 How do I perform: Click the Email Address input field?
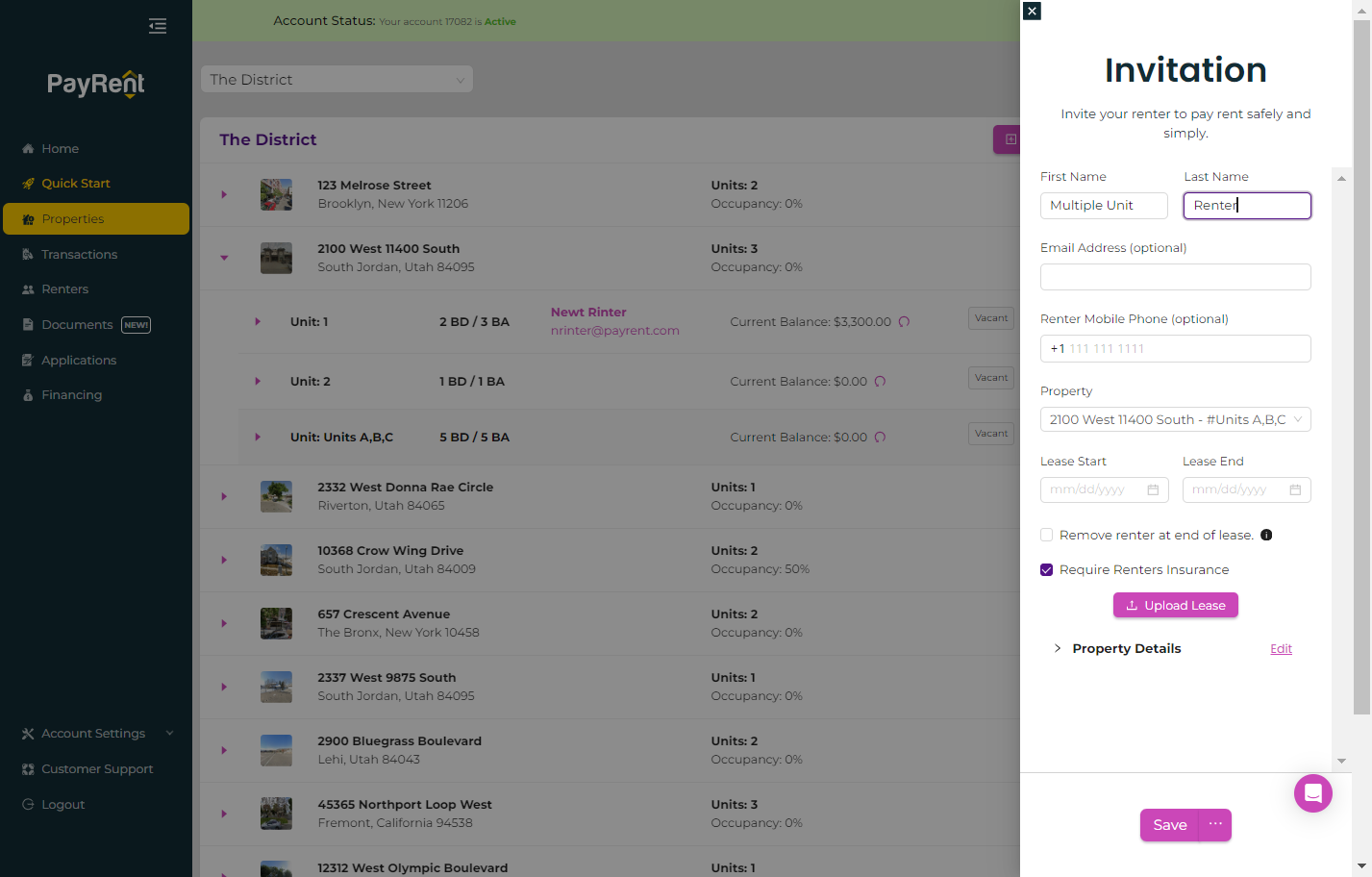(x=1175, y=277)
